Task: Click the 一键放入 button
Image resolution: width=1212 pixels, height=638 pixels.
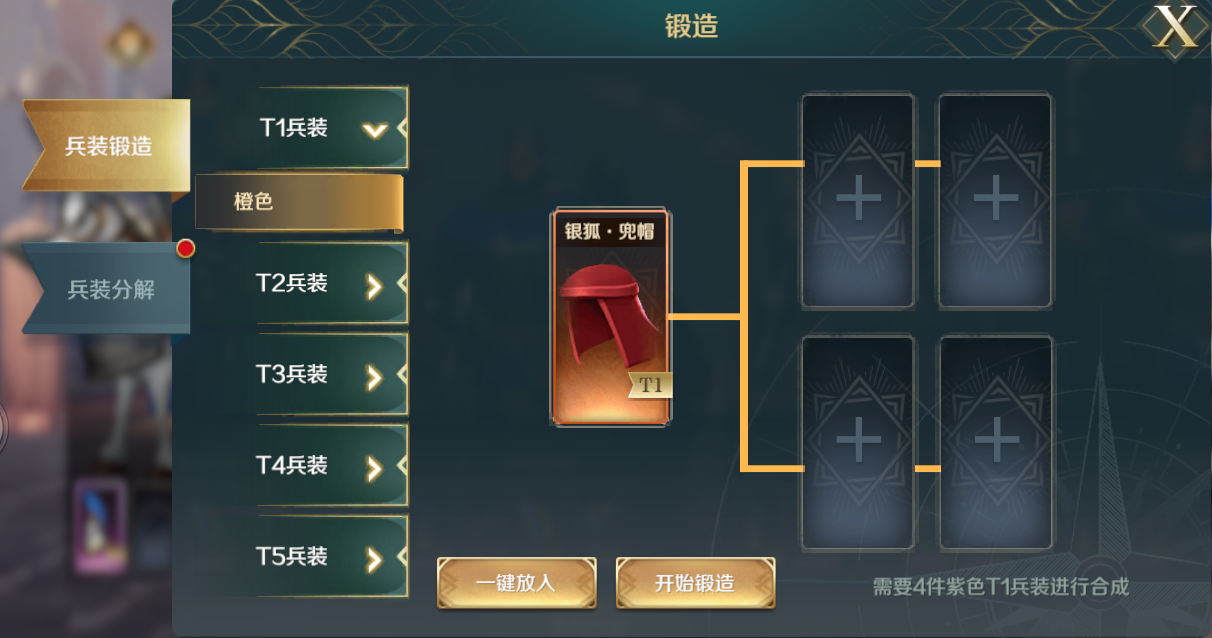Action: [x=516, y=583]
